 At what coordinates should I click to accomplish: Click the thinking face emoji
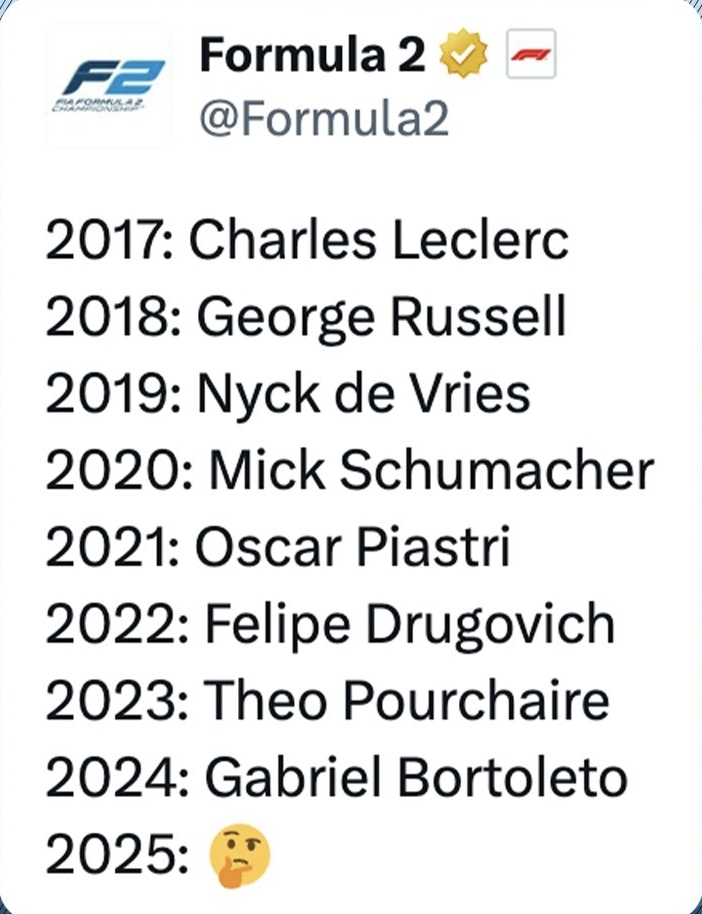point(239,853)
